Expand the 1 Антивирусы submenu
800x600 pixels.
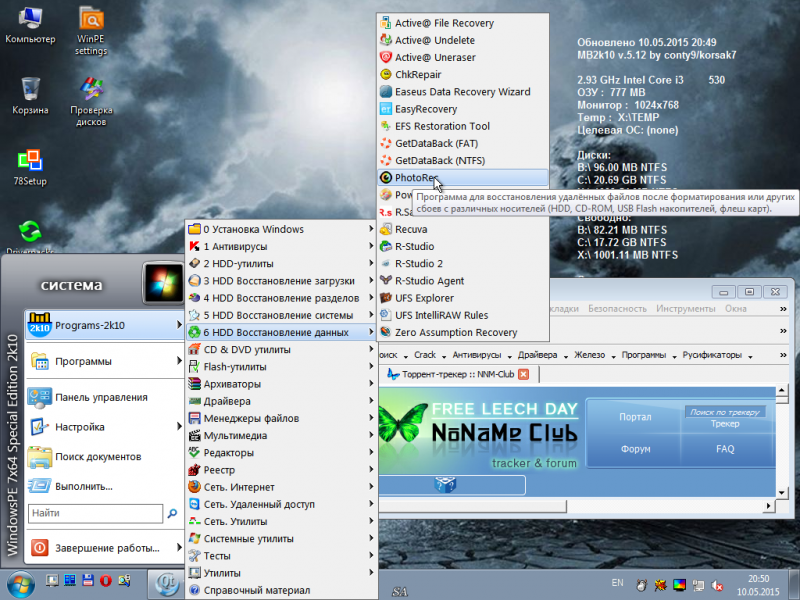tap(282, 246)
